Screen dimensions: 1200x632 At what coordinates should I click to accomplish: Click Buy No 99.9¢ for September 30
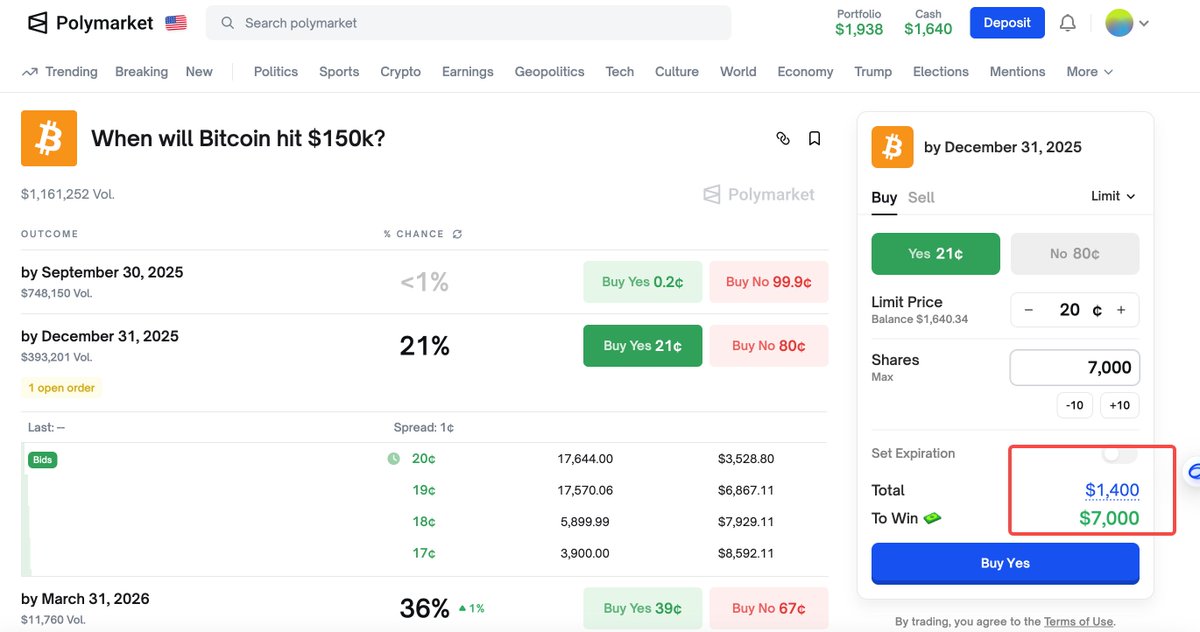click(x=768, y=282)
